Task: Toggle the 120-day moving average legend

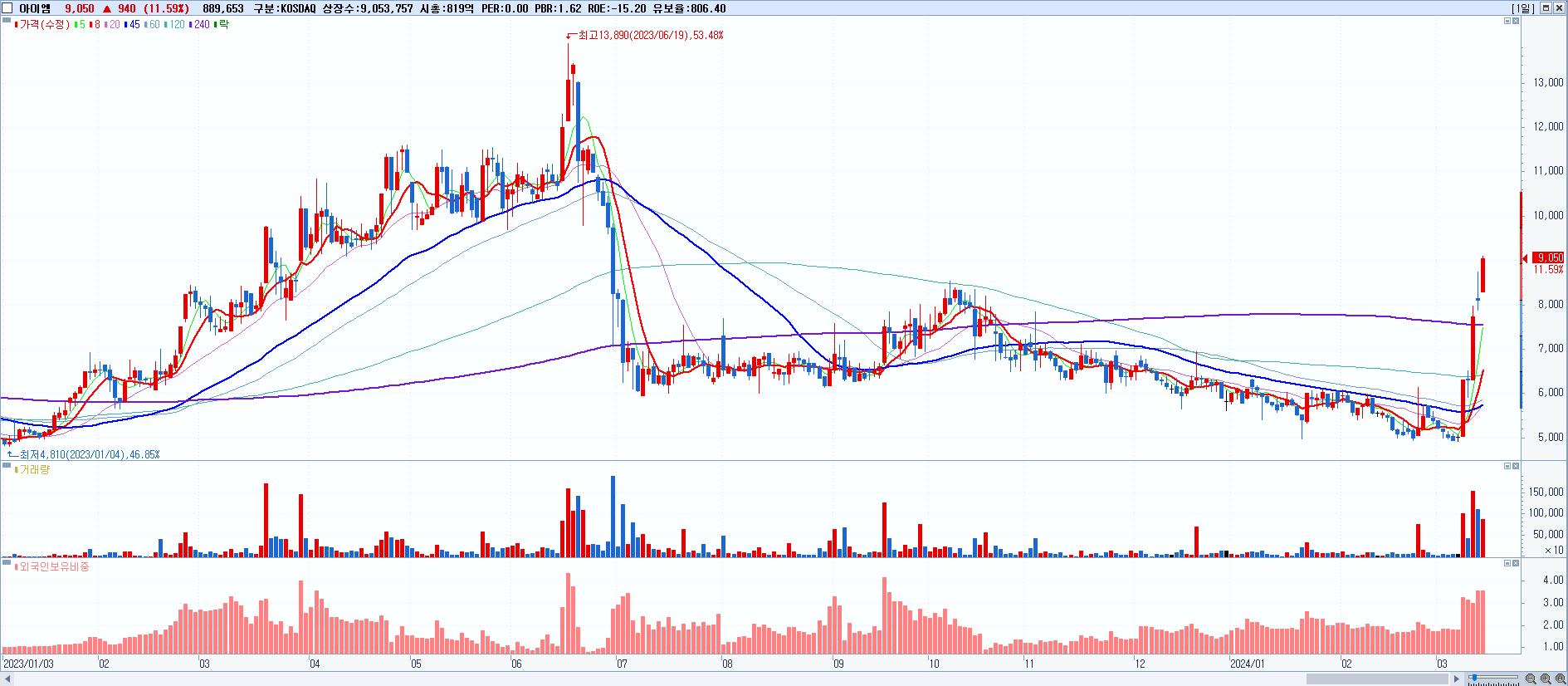Action: point(176,25)
